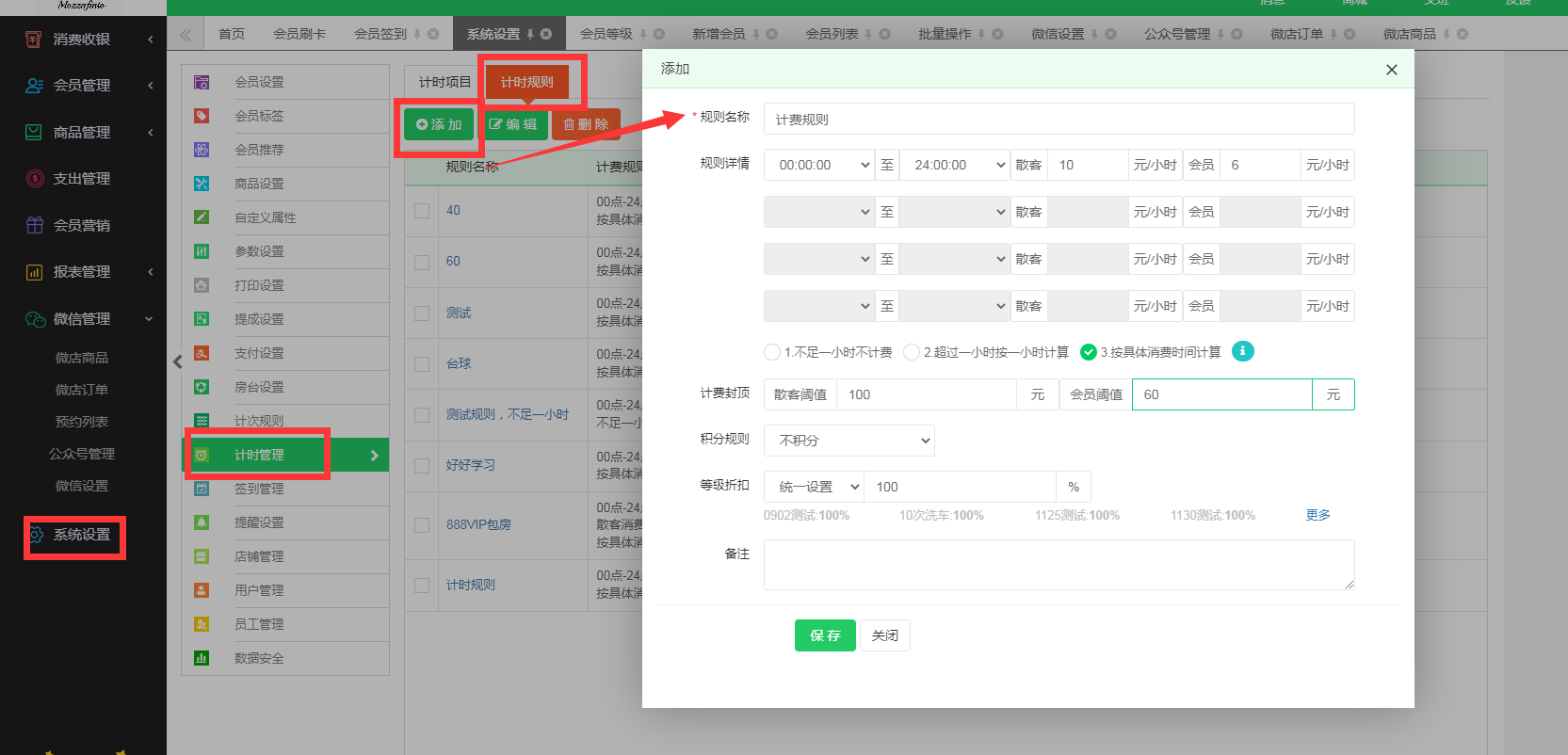Switch to the 计时规则 tab
1568x755 pixels.
coord(527,82)
